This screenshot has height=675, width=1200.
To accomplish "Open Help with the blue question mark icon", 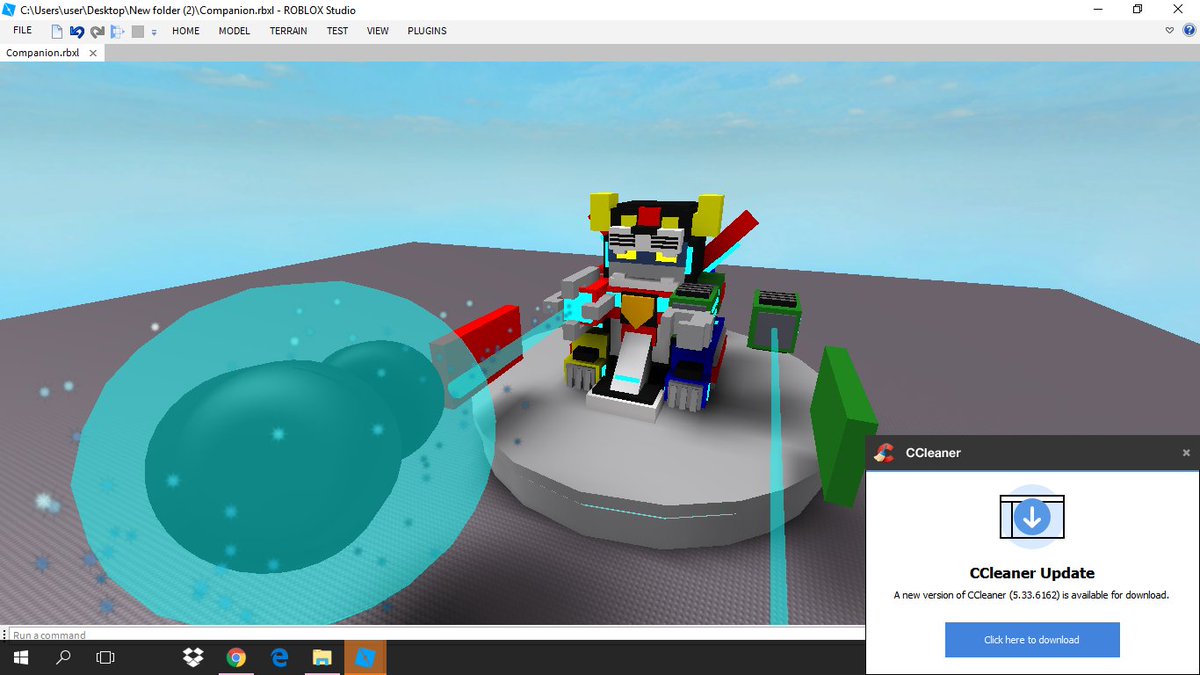I will [1188, 31].
